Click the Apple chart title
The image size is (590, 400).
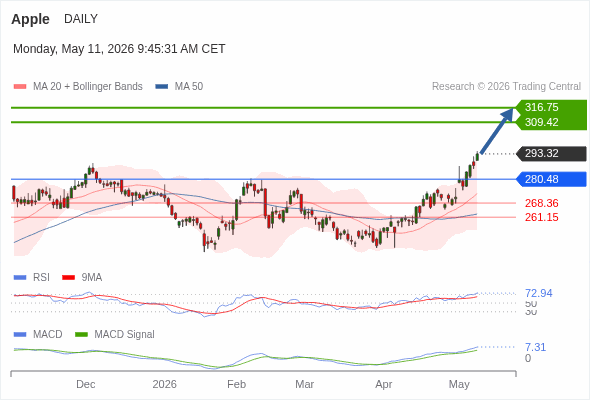tap(30, 19)
